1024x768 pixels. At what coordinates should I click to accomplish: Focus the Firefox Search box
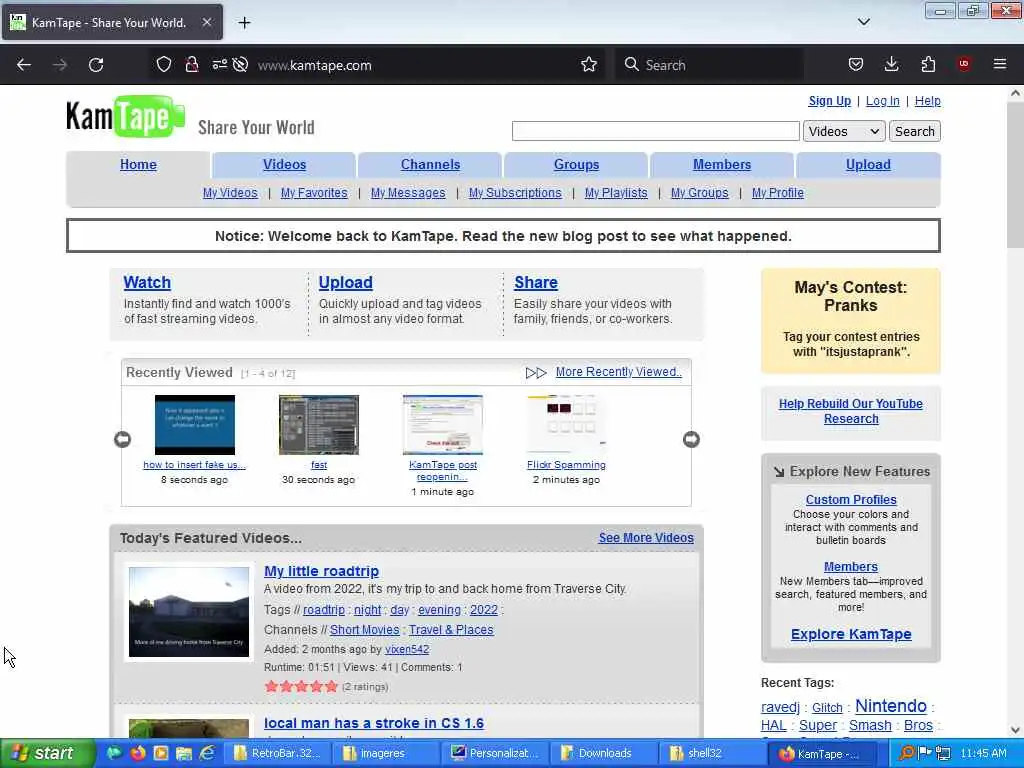709,65
